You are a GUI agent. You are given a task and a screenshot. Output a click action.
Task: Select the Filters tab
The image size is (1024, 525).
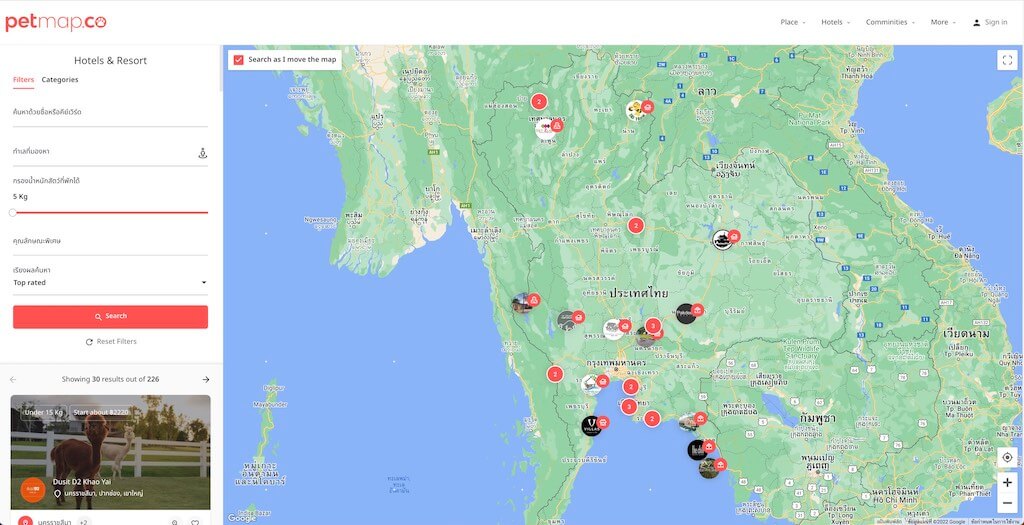23,80
